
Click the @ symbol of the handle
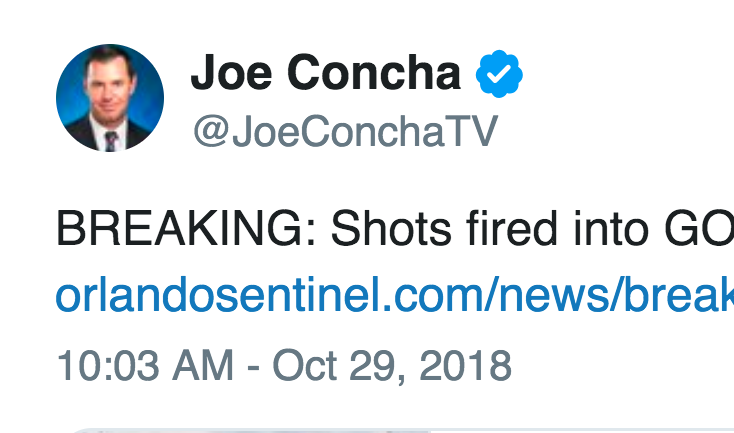pyautogui.click(x=211, y=132)
